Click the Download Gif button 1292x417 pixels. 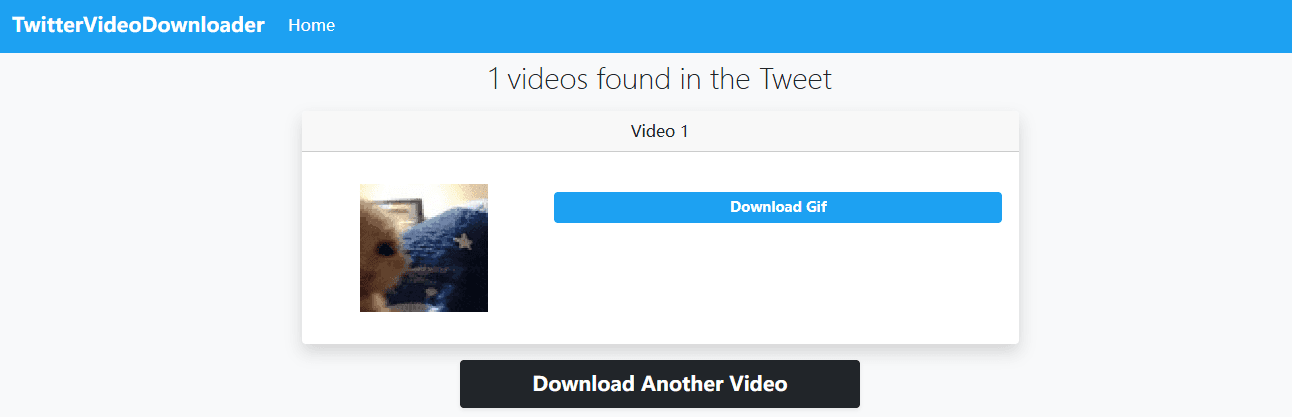pos(777,207)
